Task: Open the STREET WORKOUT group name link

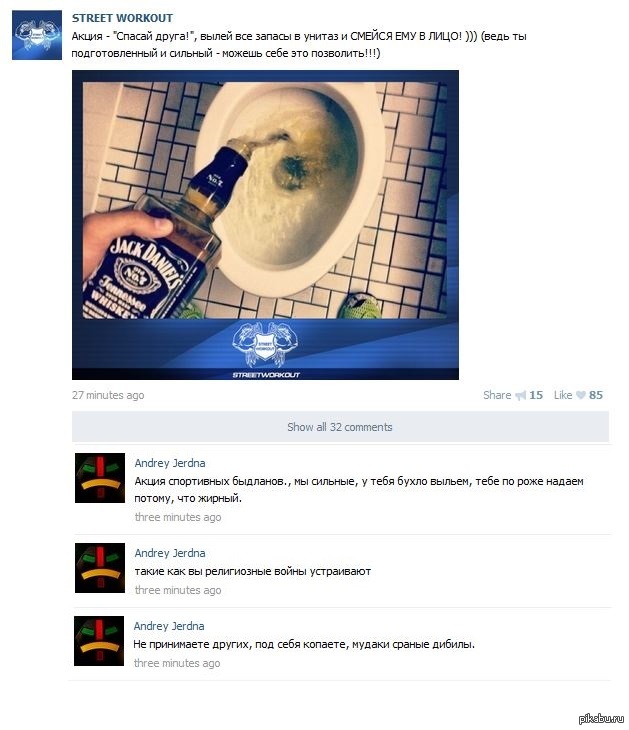Action: pos(122,18)
